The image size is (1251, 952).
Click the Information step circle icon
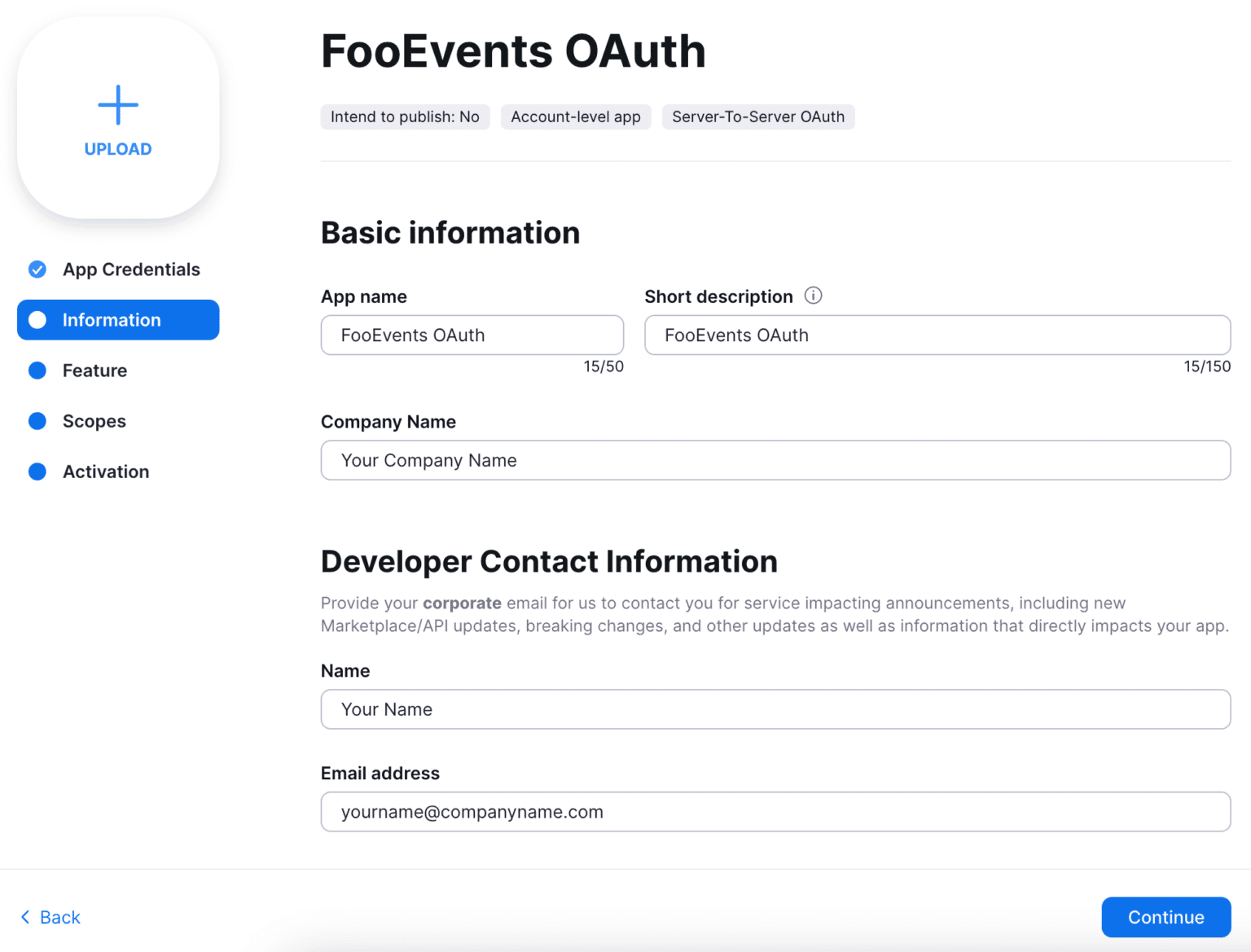click(37, 320)
